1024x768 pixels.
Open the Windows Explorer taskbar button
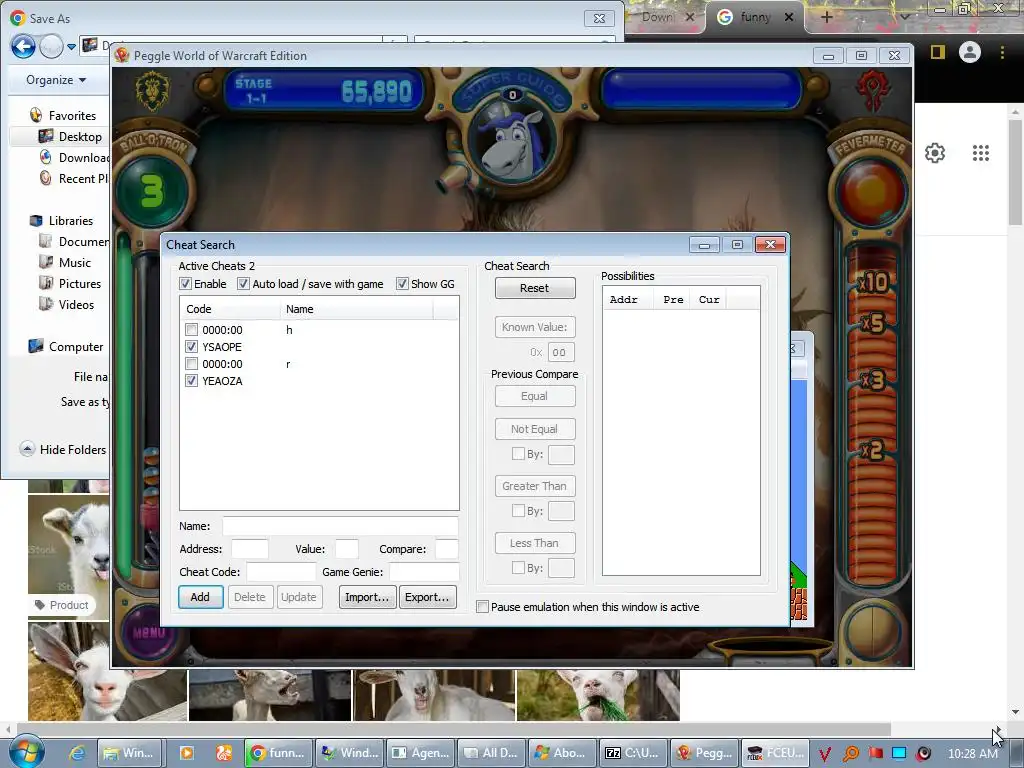(129, 753)
